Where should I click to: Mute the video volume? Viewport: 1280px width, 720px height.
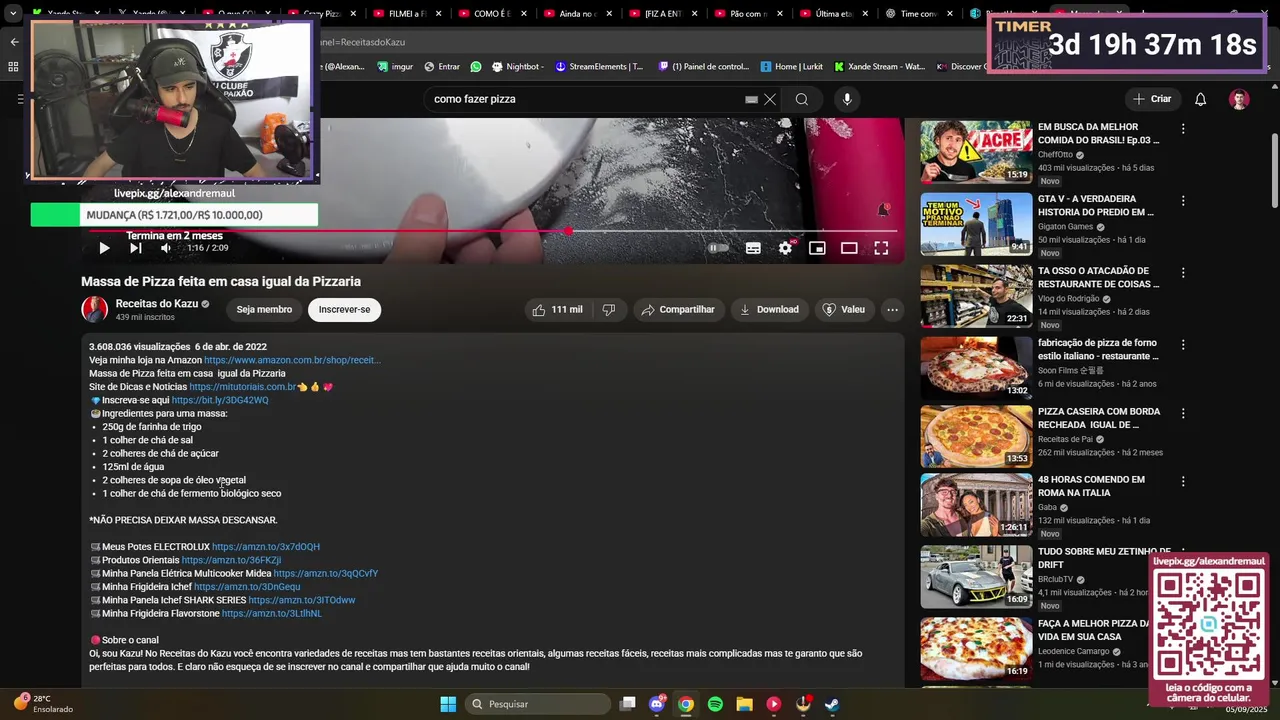coord(166,248)
